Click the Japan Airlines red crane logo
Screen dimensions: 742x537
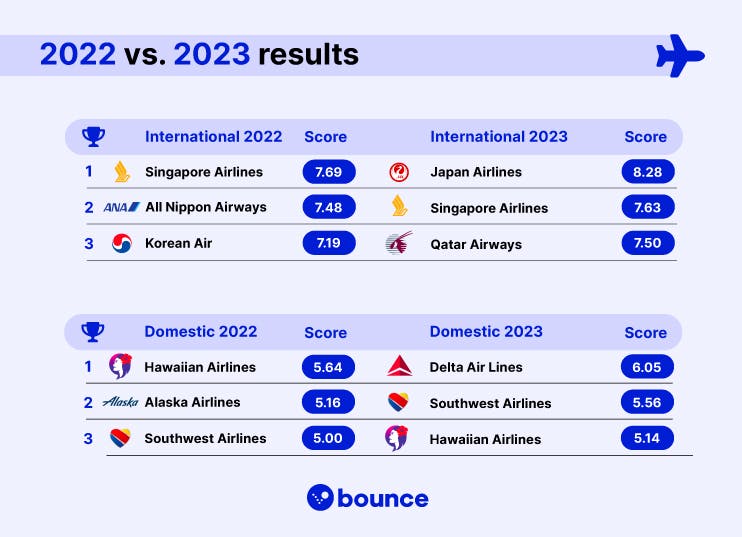click(398, 172)
